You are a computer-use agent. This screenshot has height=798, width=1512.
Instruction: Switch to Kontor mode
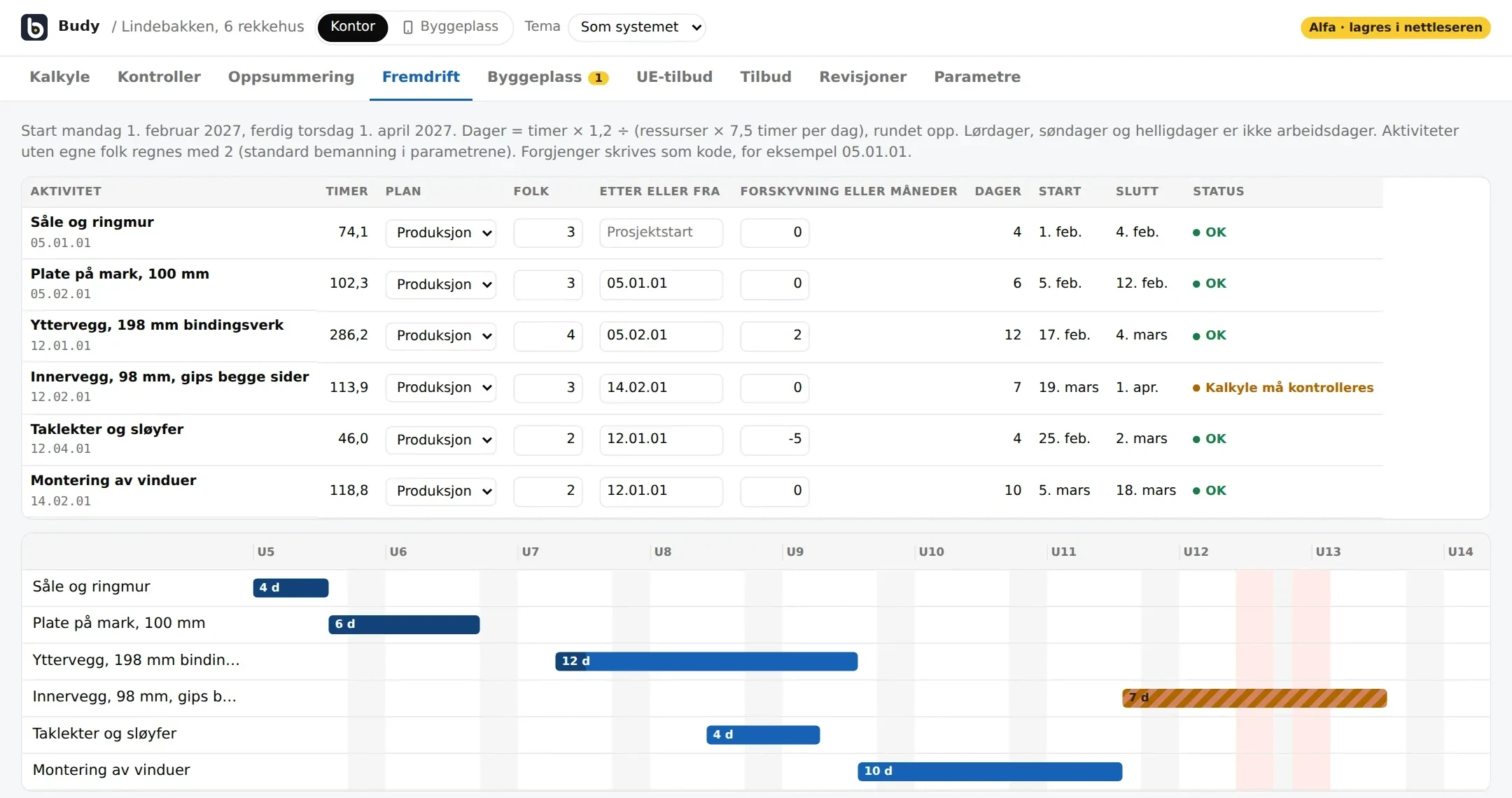353,27
